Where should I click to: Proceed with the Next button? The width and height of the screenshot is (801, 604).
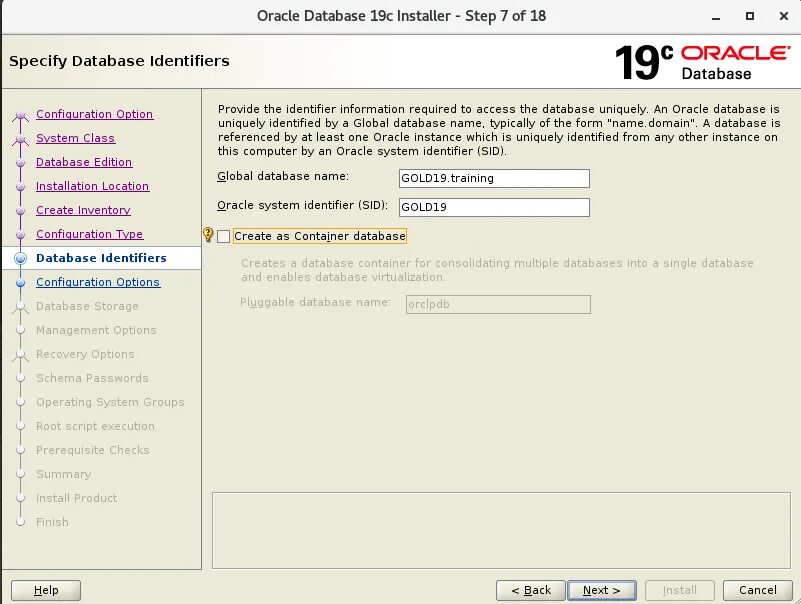coord(602,590)
